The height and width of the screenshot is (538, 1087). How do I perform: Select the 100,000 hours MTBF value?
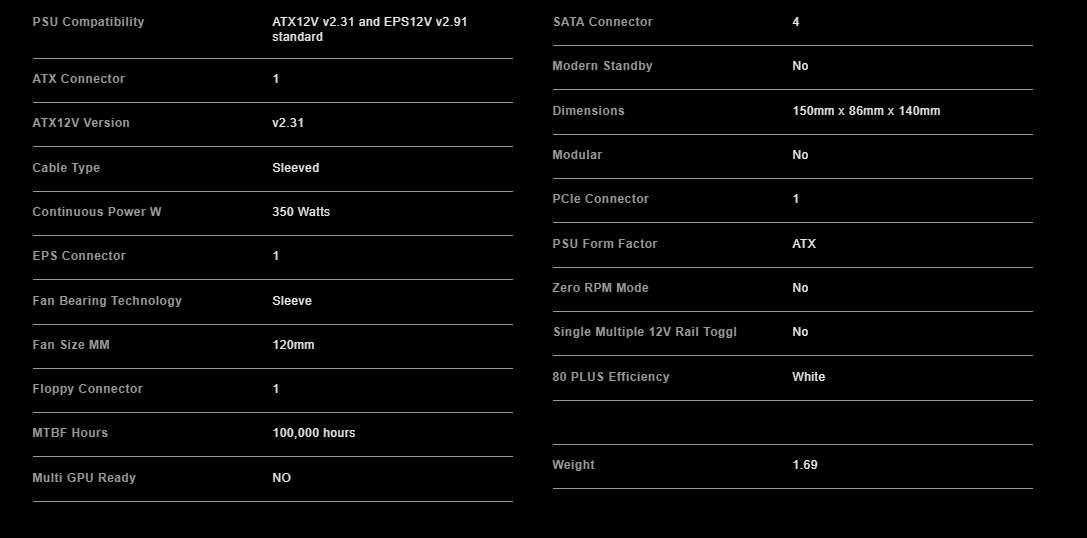point(313,433)
